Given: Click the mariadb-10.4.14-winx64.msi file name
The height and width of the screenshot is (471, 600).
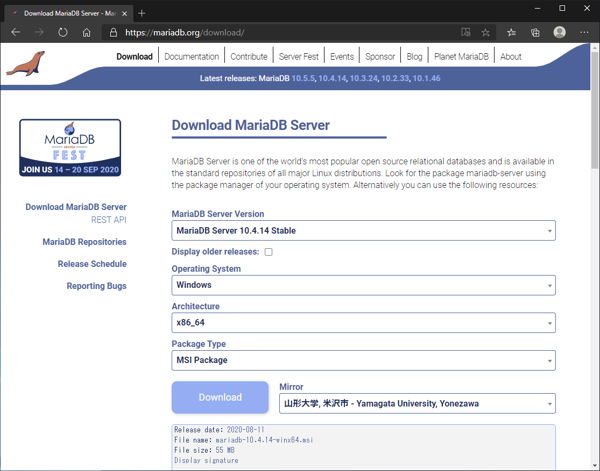Looking at the screenshot, I should tap(264, 440).
